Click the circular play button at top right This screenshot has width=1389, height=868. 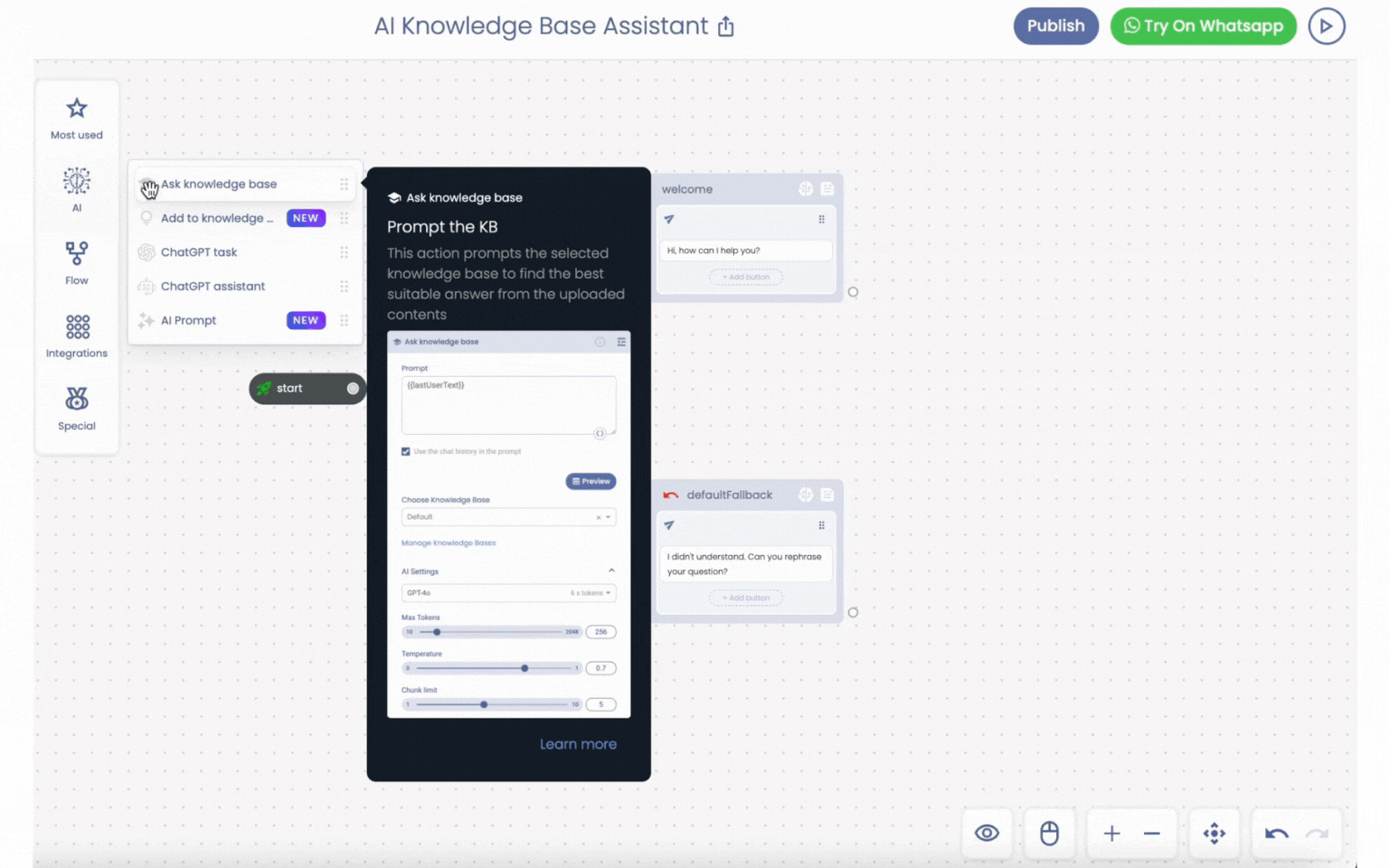pyautogui.click(x=1327, y=26)
